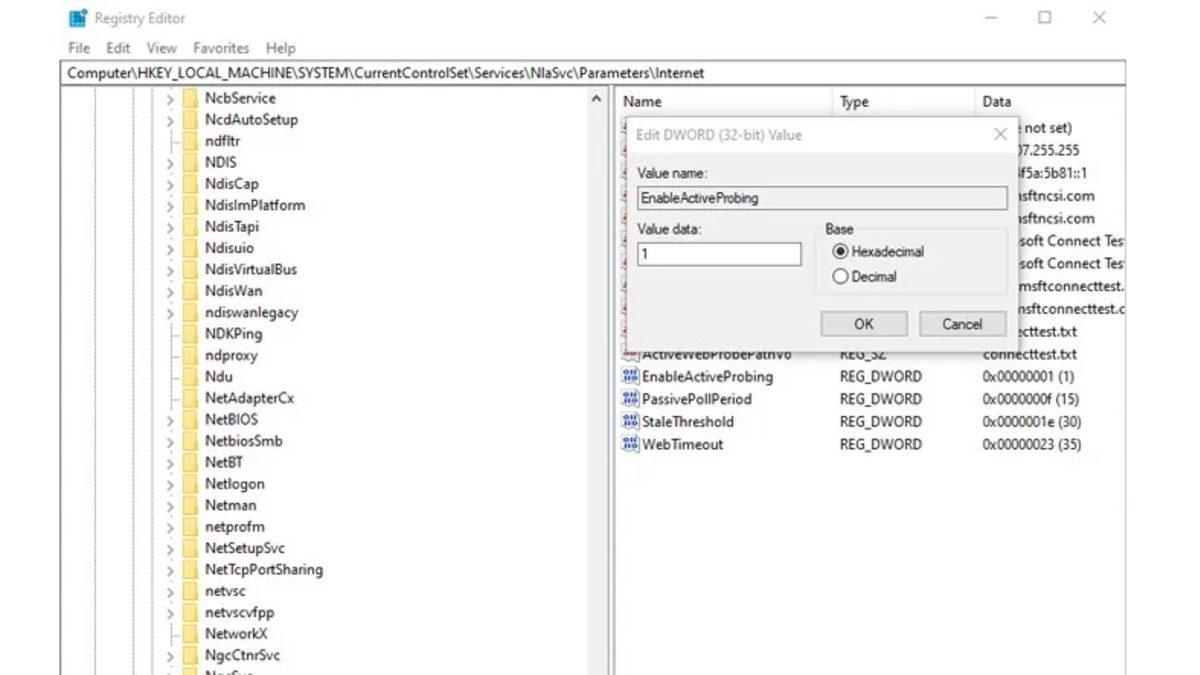Click the REG_DWORD icon beside WebTimeout
The width and height of the screenshot is (1200, 675).
(631, 444)
